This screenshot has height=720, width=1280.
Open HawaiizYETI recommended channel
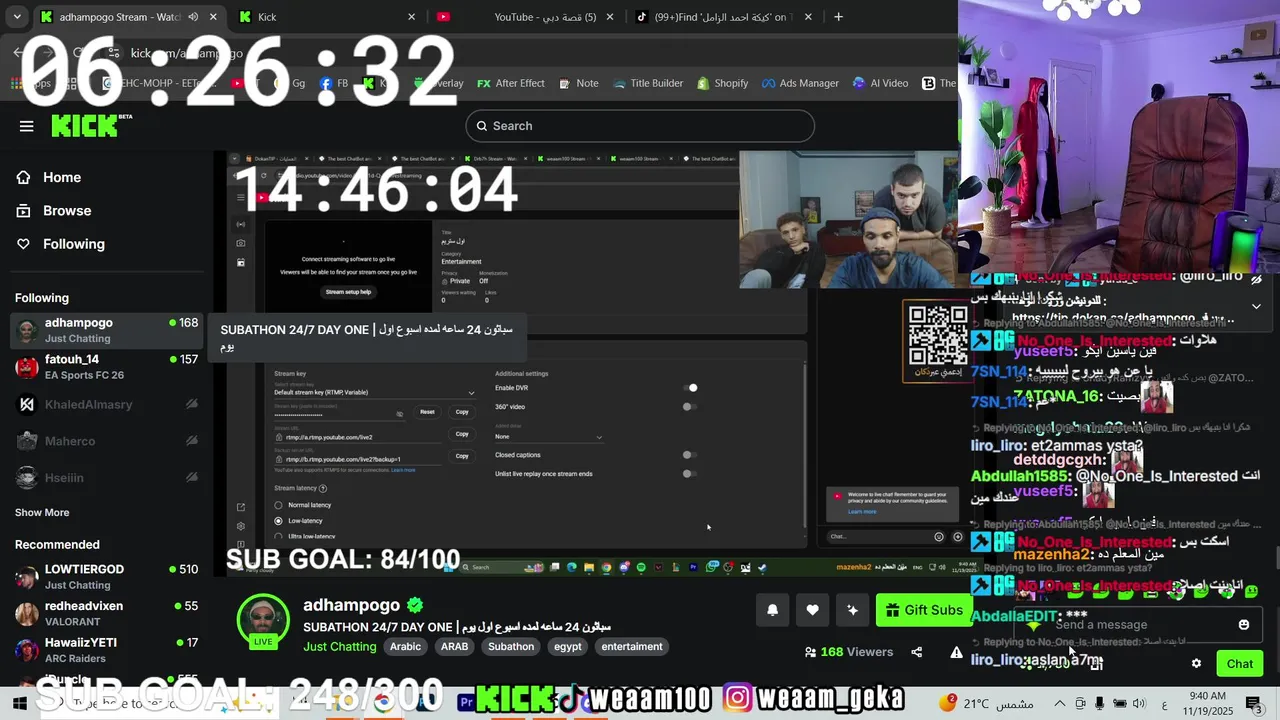tap(107, 650)
